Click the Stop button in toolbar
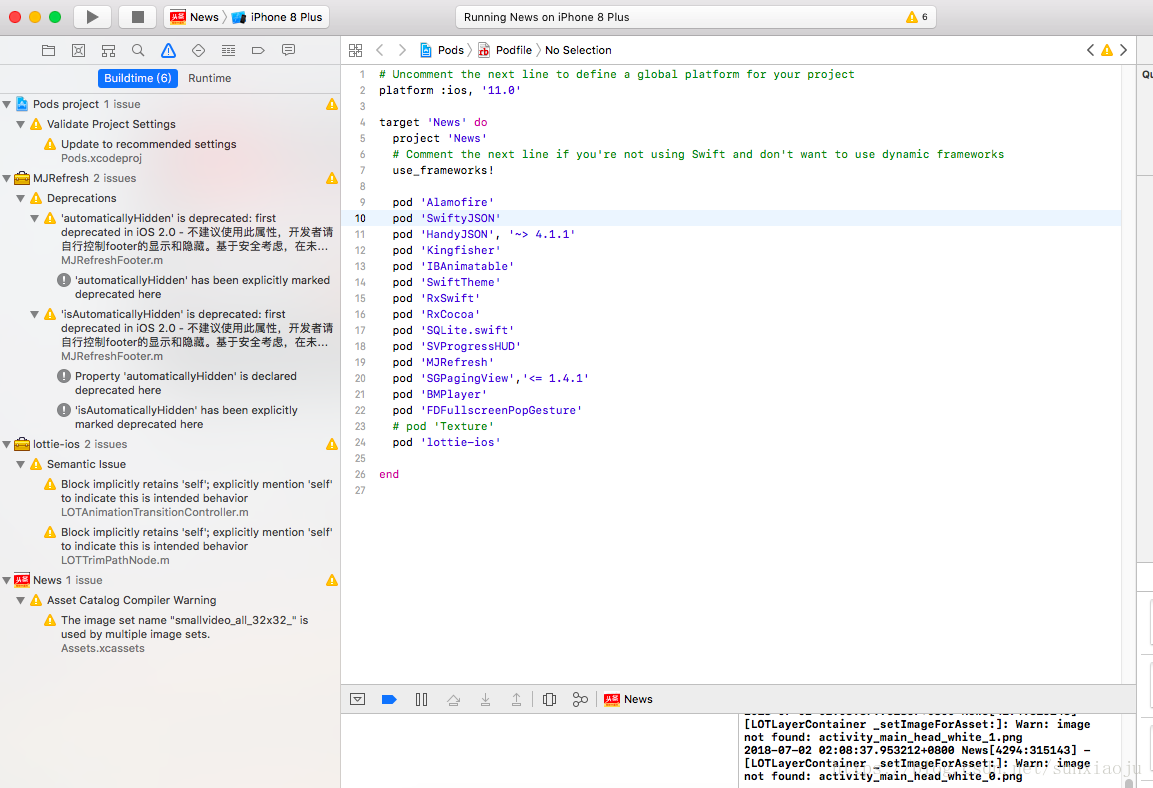 138,17
